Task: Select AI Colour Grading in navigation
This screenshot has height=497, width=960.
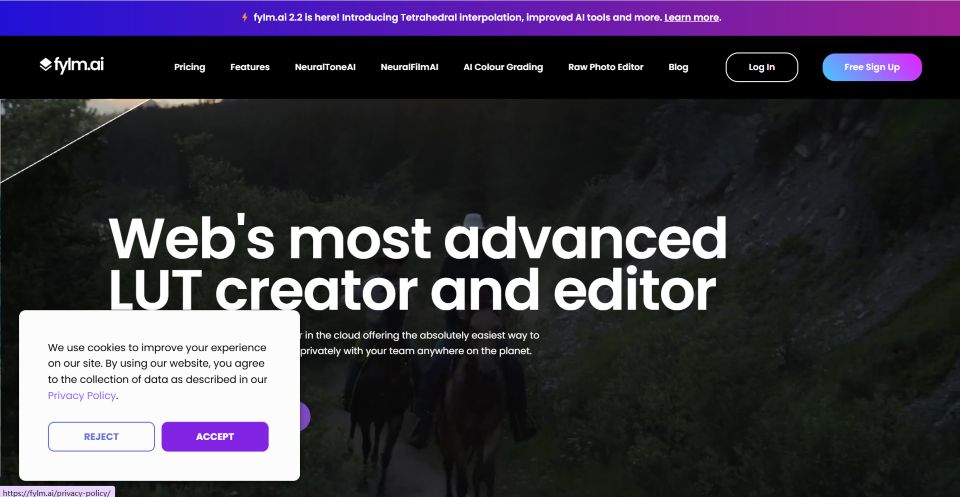Action: [503, 67]
